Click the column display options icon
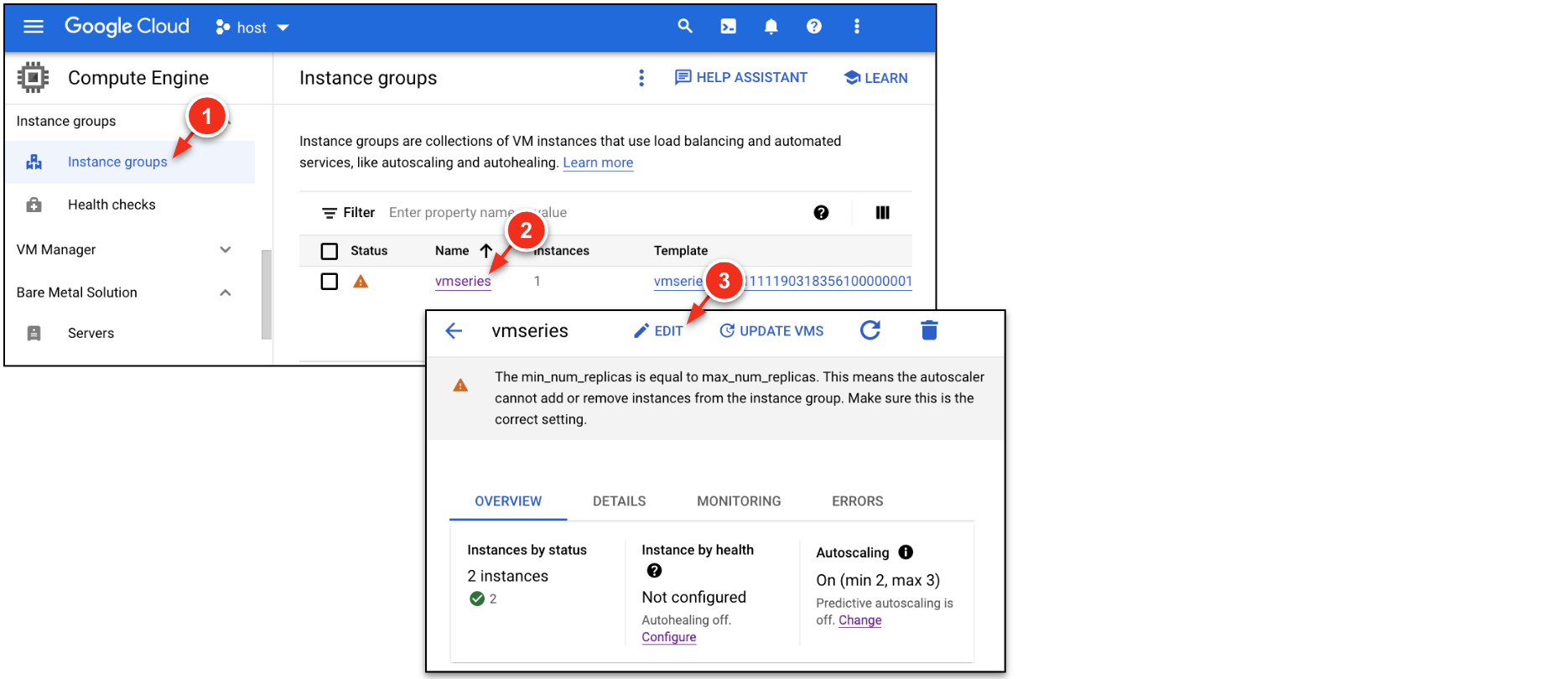Viewport: 1568px width, 679px height. click(x=882, y=213)
